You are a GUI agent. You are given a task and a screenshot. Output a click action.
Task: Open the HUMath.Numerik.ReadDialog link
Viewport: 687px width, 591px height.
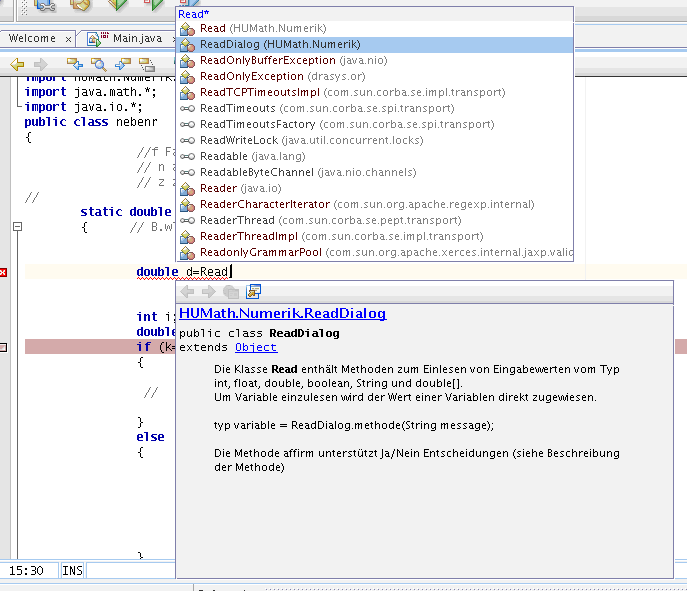[282, 313]
